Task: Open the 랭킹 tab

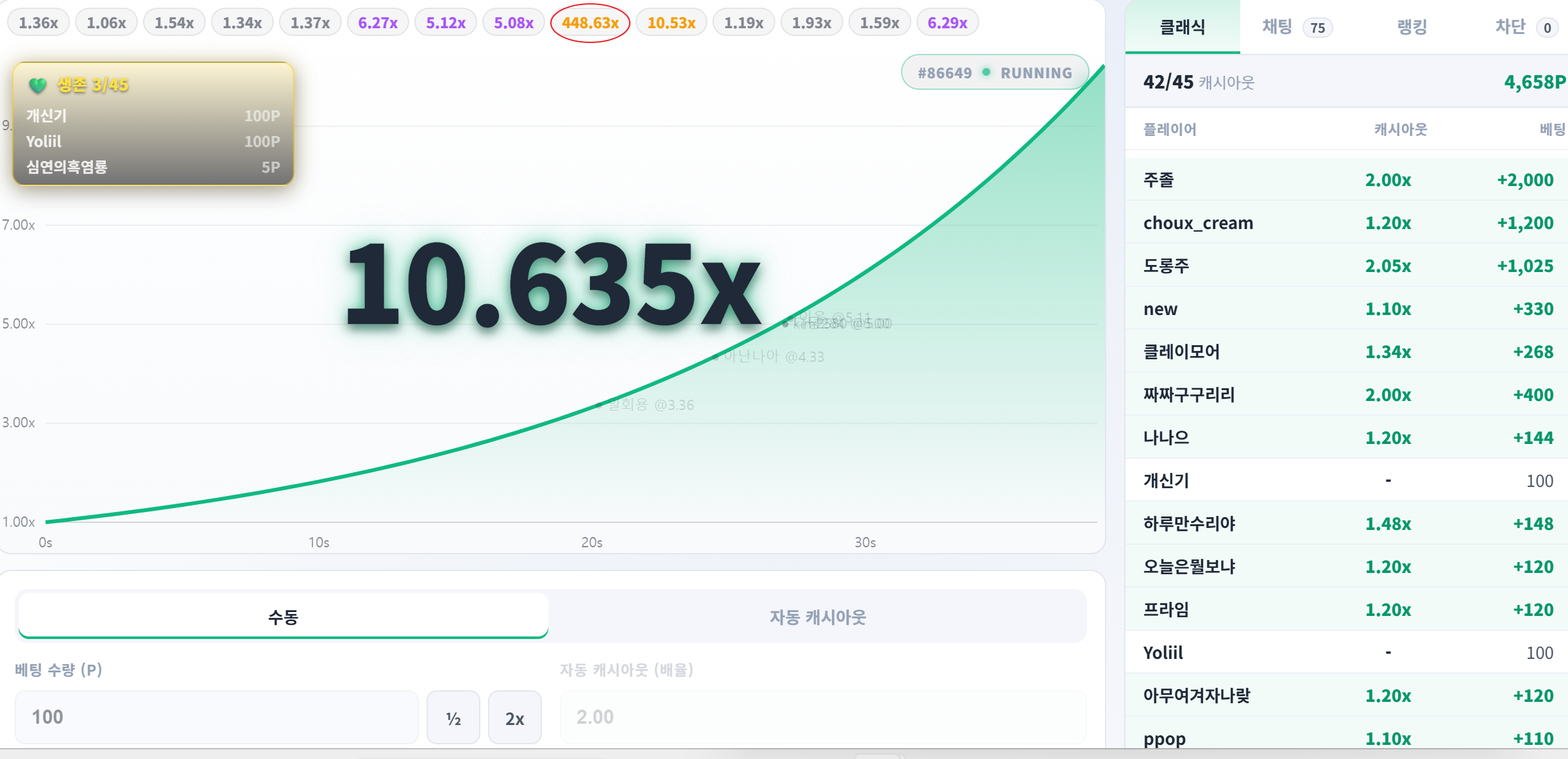Action: (1412, 27)
